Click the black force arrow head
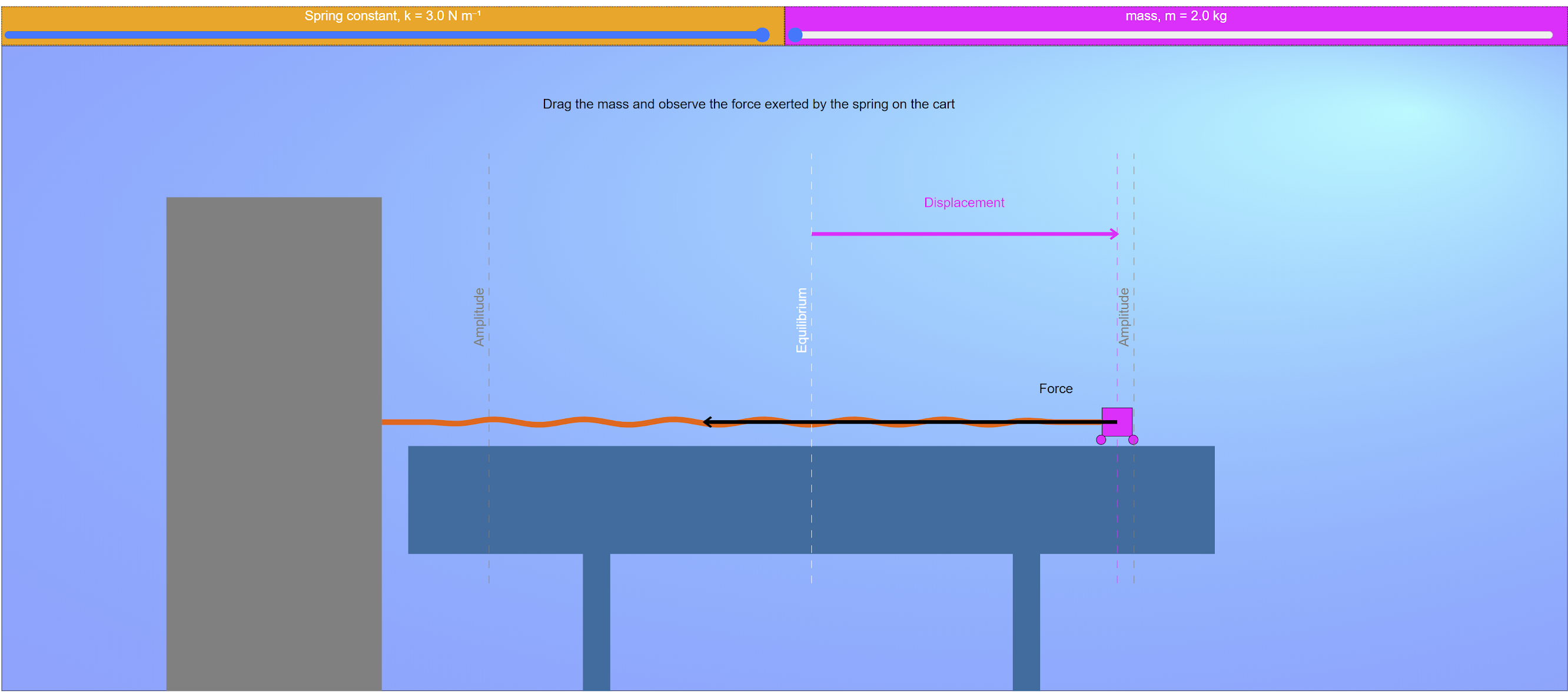 (x=707, y=422)
